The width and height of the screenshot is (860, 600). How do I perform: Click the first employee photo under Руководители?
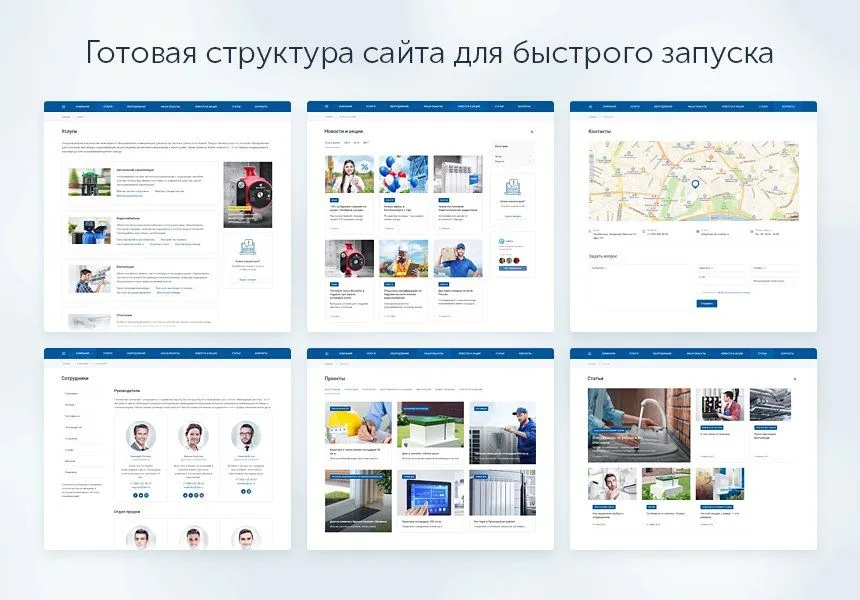coord(141,437)
